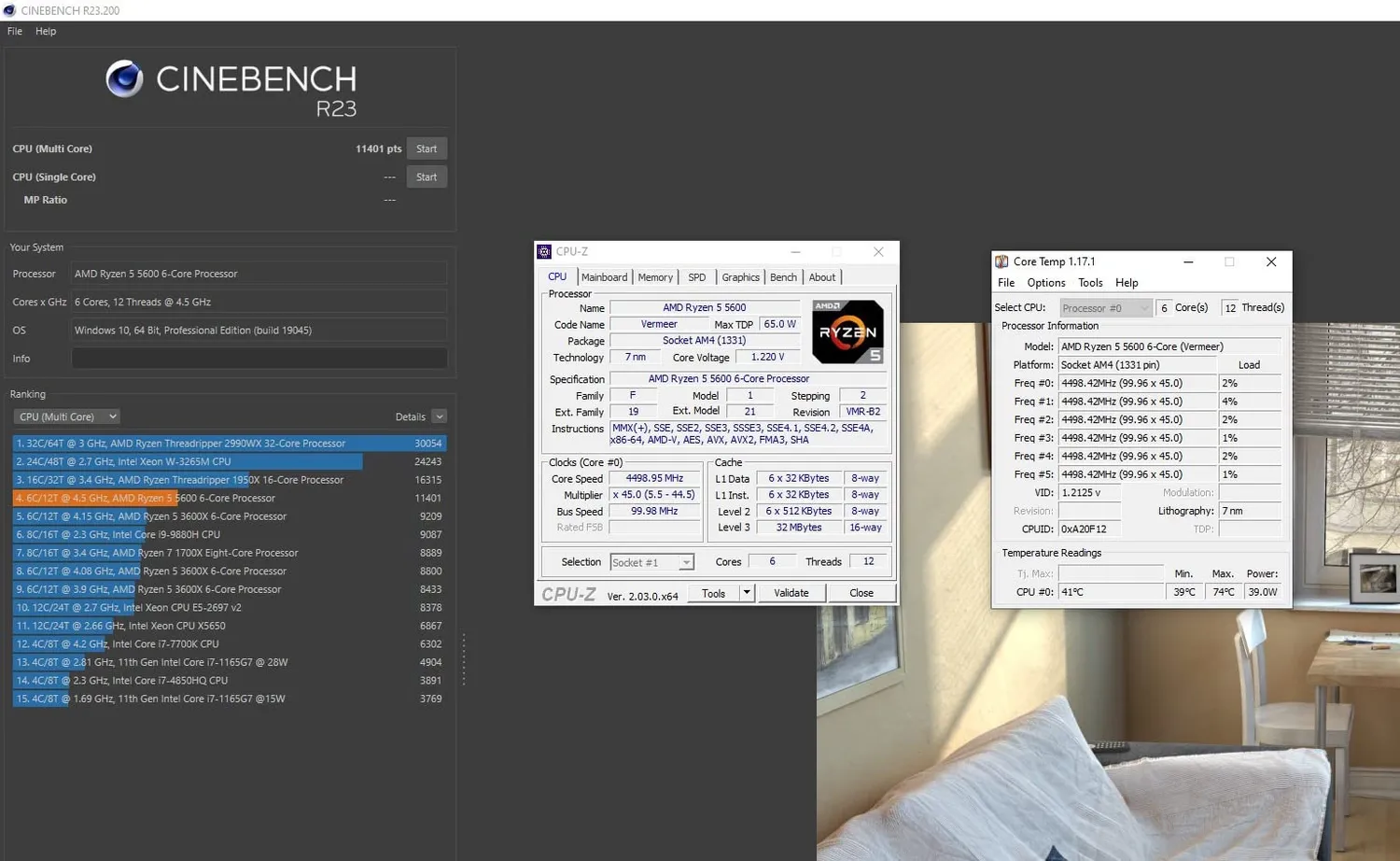The width and height of the screenshot is (1400, 861).
Task: Minimize the Core Temp window
Action: [x=1188, y=262]
